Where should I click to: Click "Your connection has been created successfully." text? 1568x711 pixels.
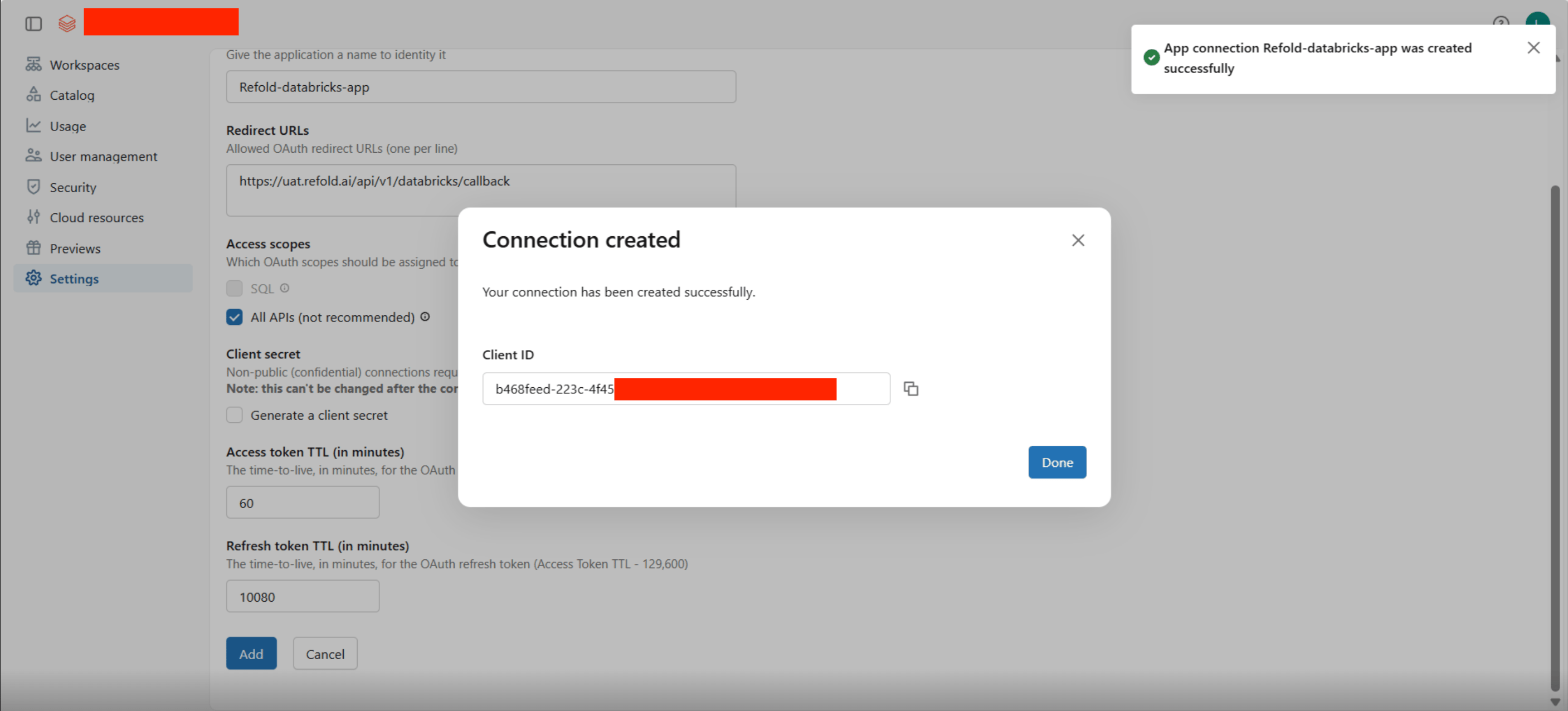619,292
